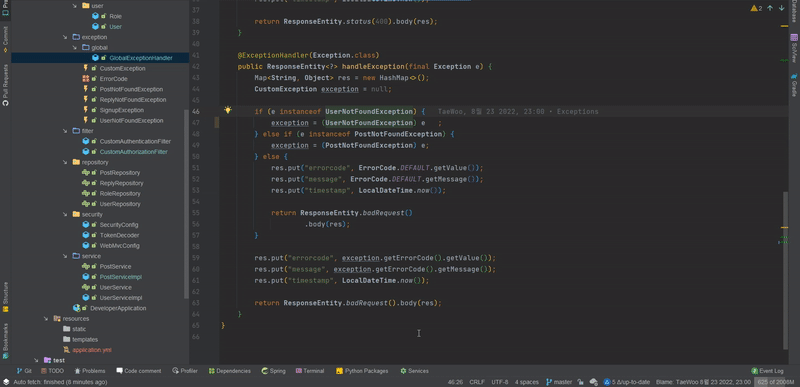Collapse the test folder

click(x=36, y=360)
